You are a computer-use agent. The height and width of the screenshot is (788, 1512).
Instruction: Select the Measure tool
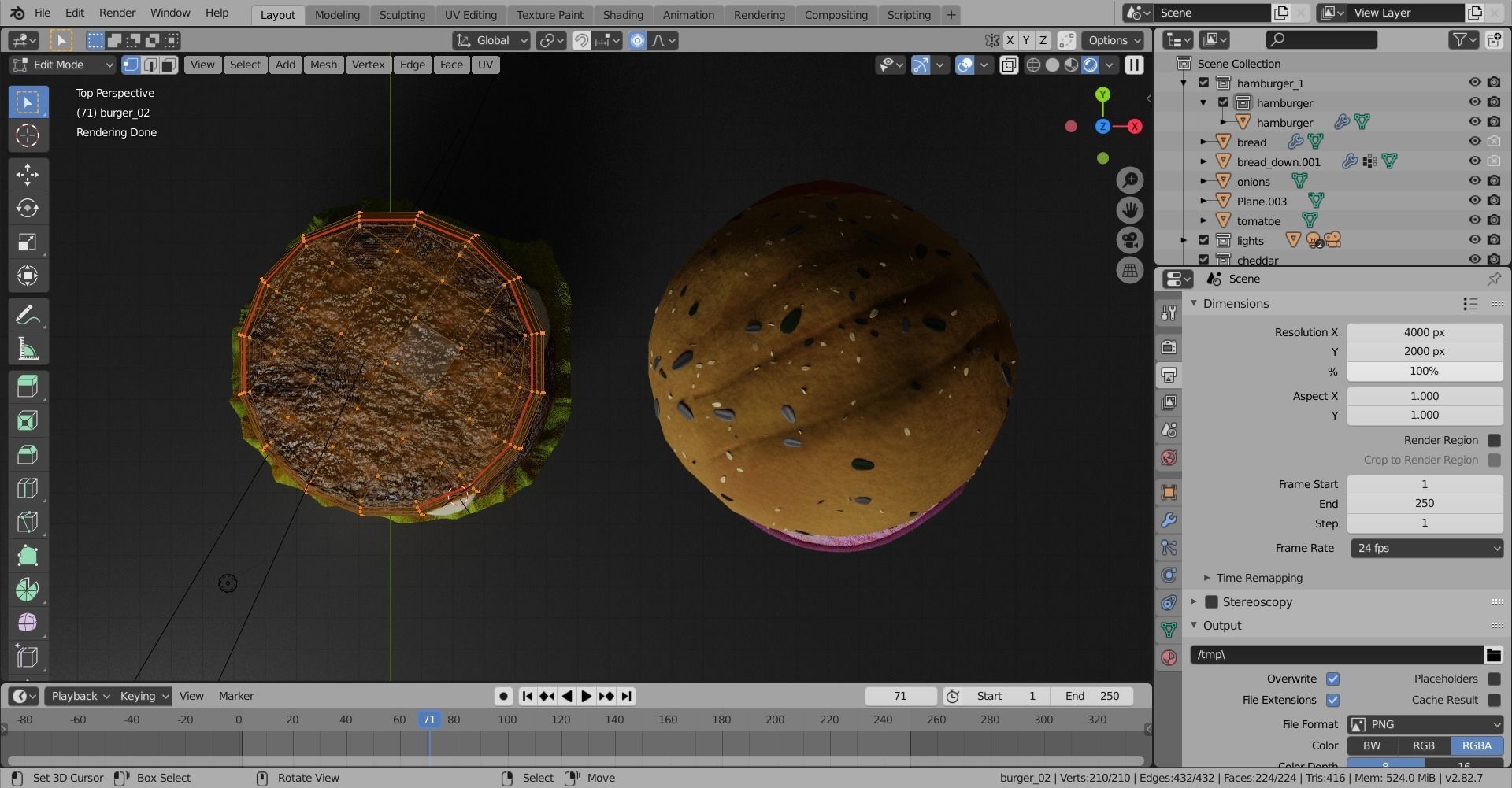[x=28, y=349]
